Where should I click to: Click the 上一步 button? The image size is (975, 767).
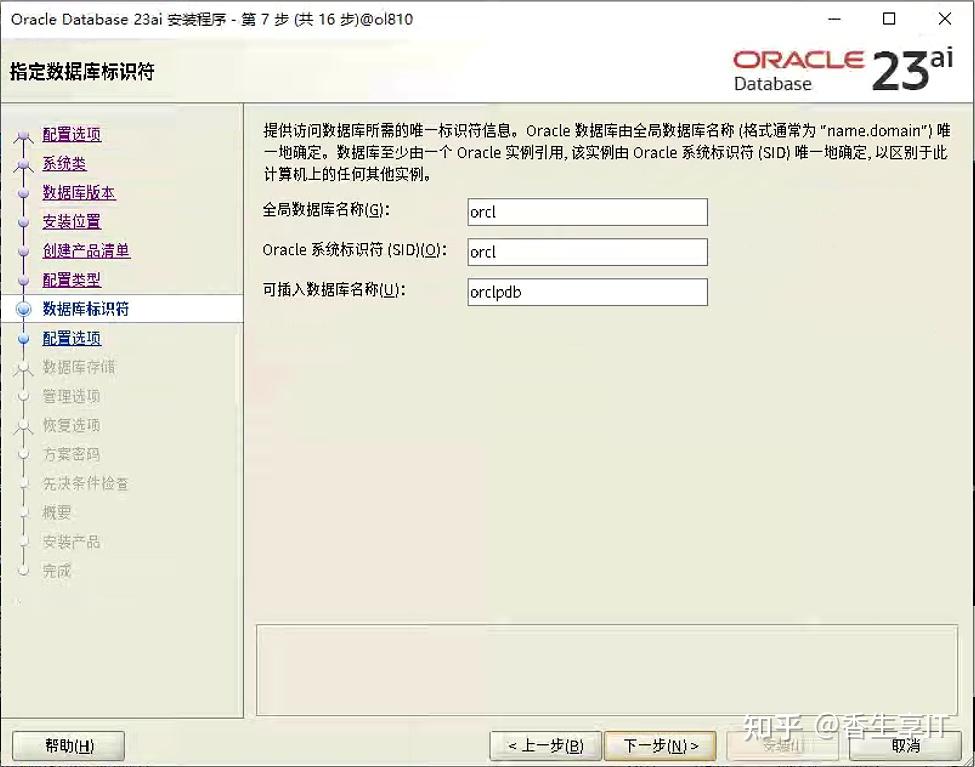pyautogui.click(x=544, y=745)
